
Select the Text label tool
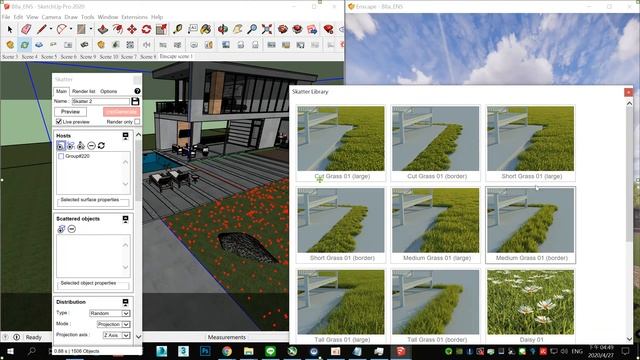[193, 29]
